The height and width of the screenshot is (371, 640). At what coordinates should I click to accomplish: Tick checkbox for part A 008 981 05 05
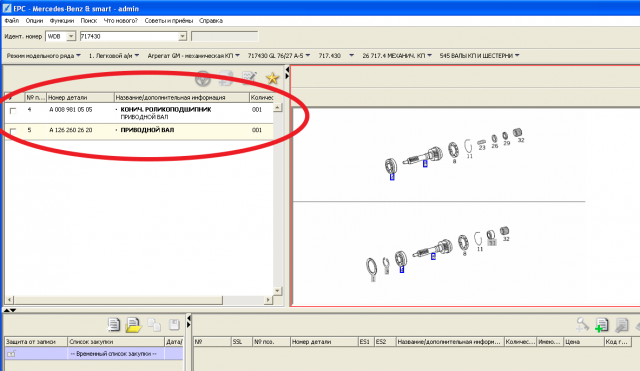13,111
